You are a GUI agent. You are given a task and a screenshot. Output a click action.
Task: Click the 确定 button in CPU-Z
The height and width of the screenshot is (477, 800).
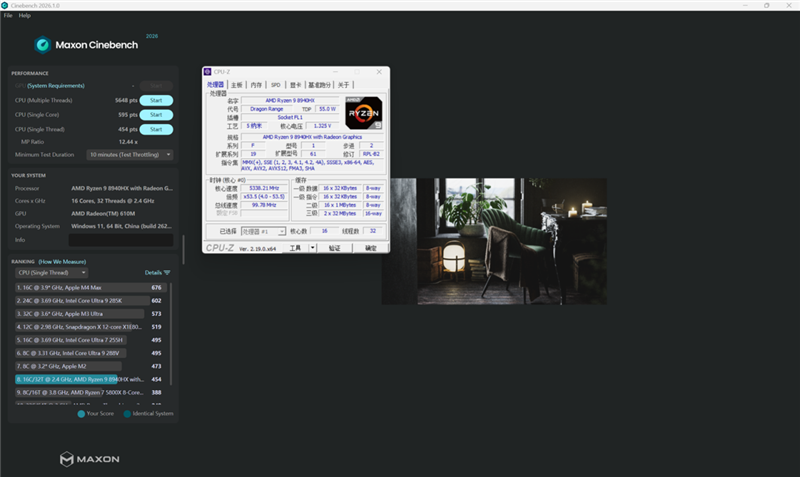pos(371,248)
